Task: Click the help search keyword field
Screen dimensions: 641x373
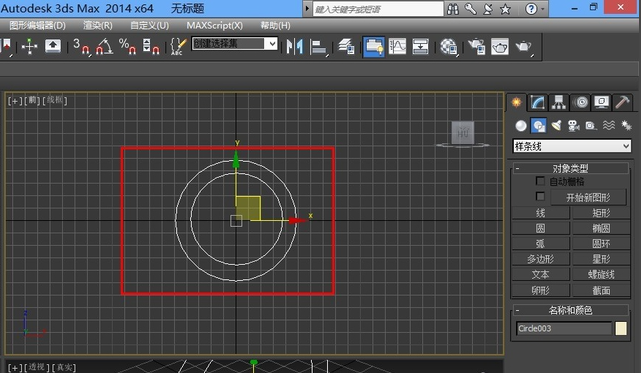Action: click(378, 9)
